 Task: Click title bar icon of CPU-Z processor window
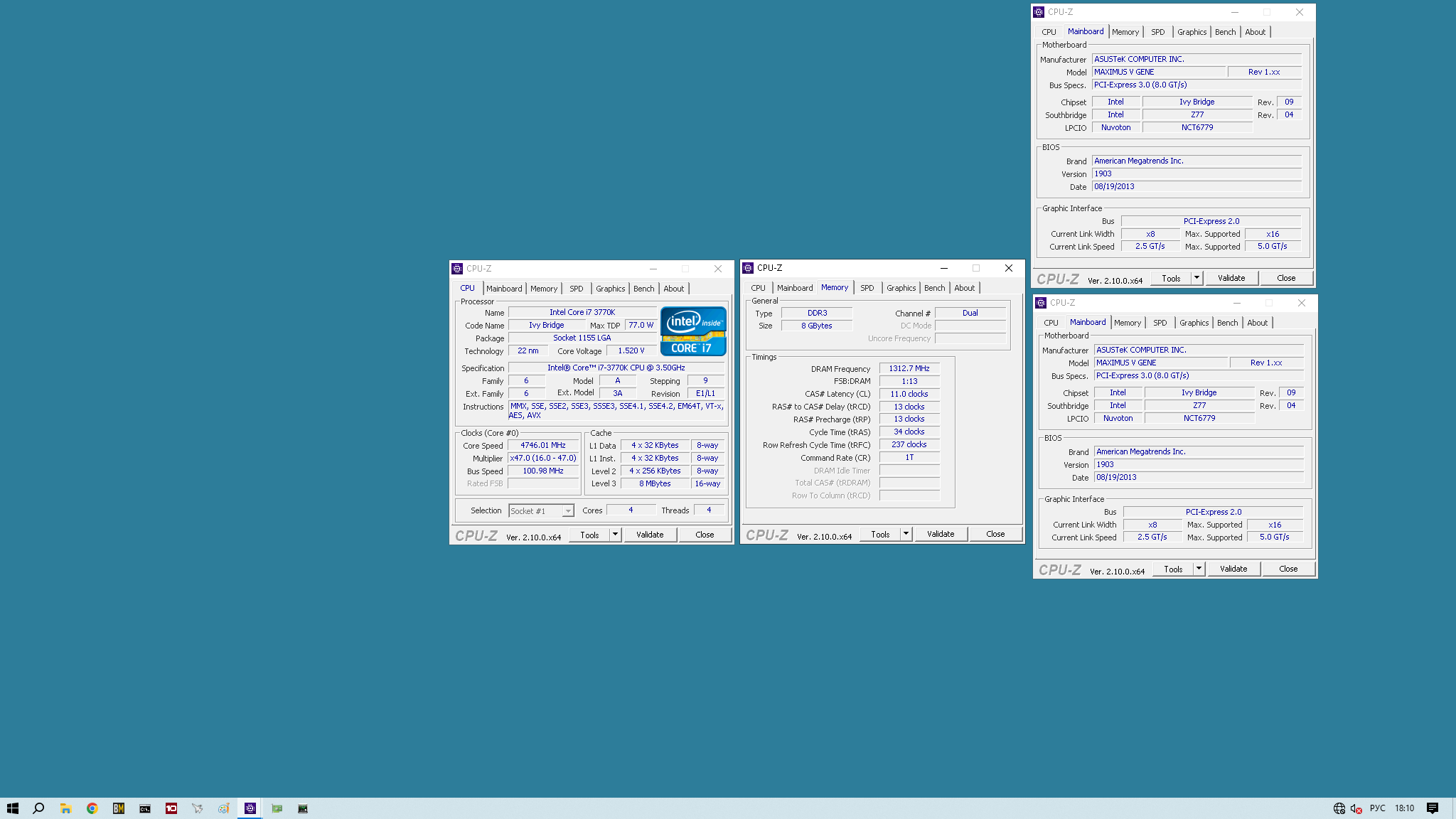(457, 269)
